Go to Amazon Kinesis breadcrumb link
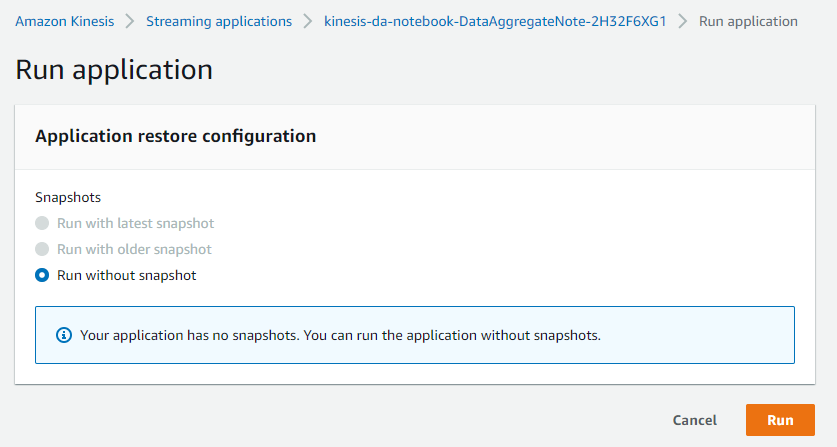The height and width of the screenshot is (447, 837). [65, 21]
